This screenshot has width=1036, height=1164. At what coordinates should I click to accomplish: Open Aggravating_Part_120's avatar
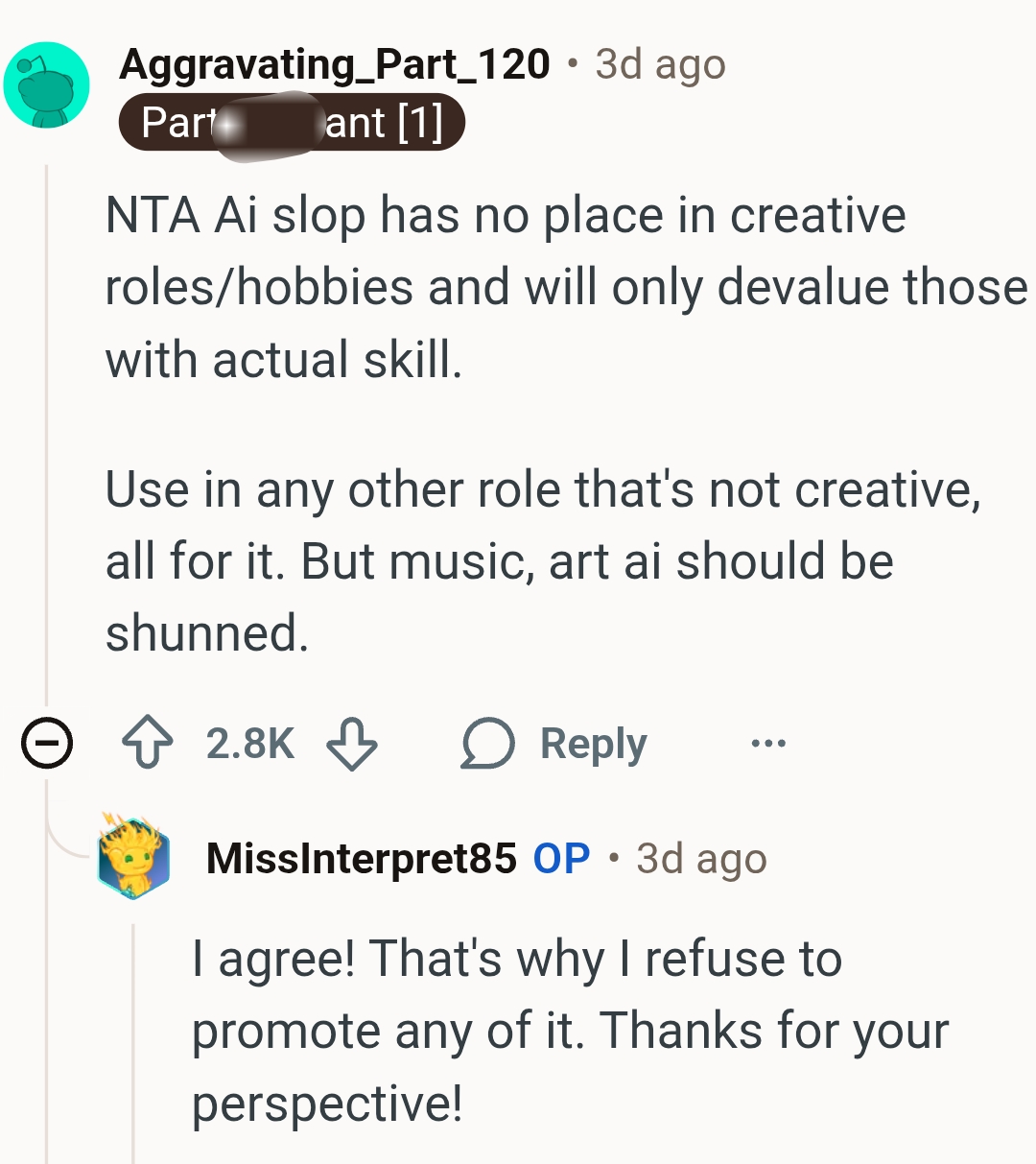46,84
